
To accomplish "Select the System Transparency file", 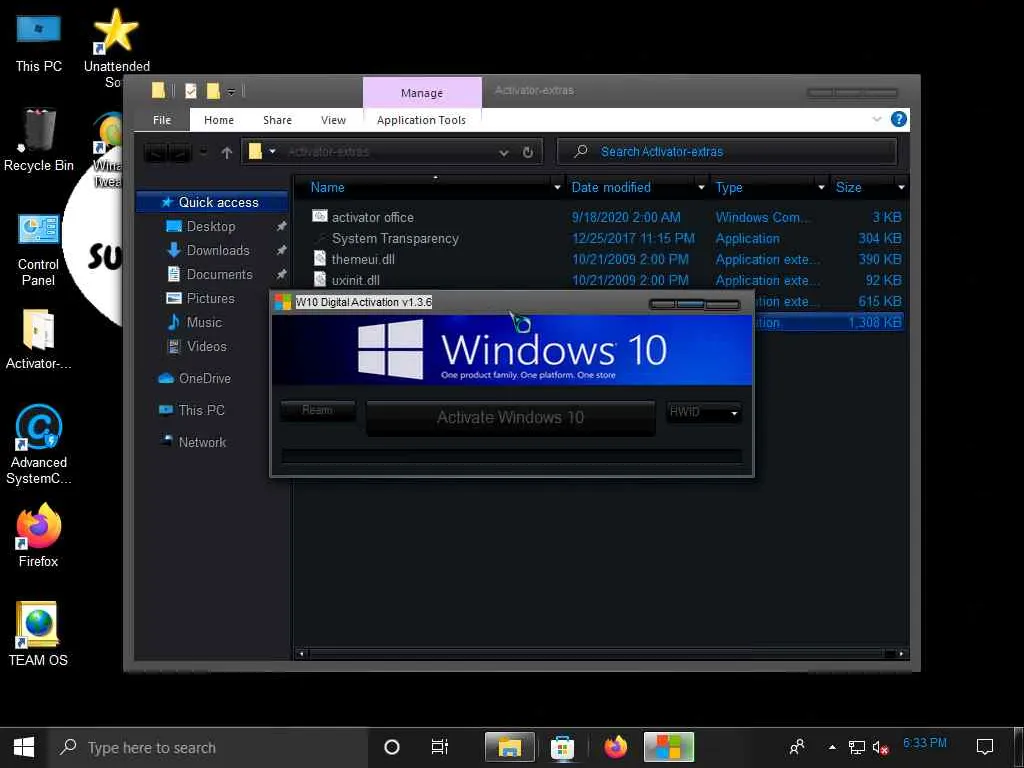I will 395,238.
